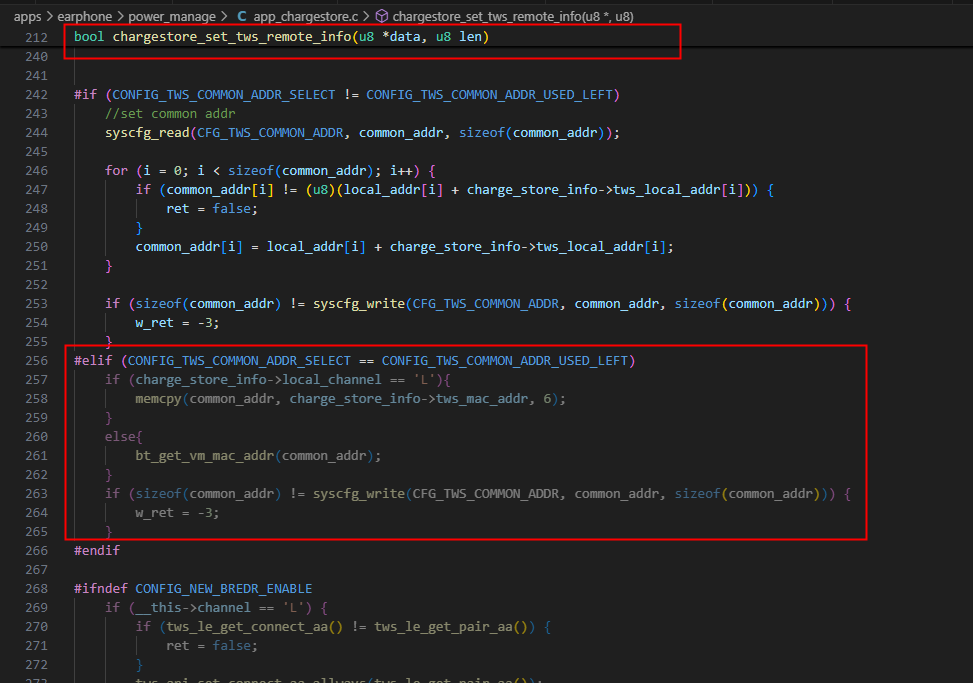This screenshot has height=683, width=973.
Task: Click the '#endif' directive
Action: coord(97,550)
